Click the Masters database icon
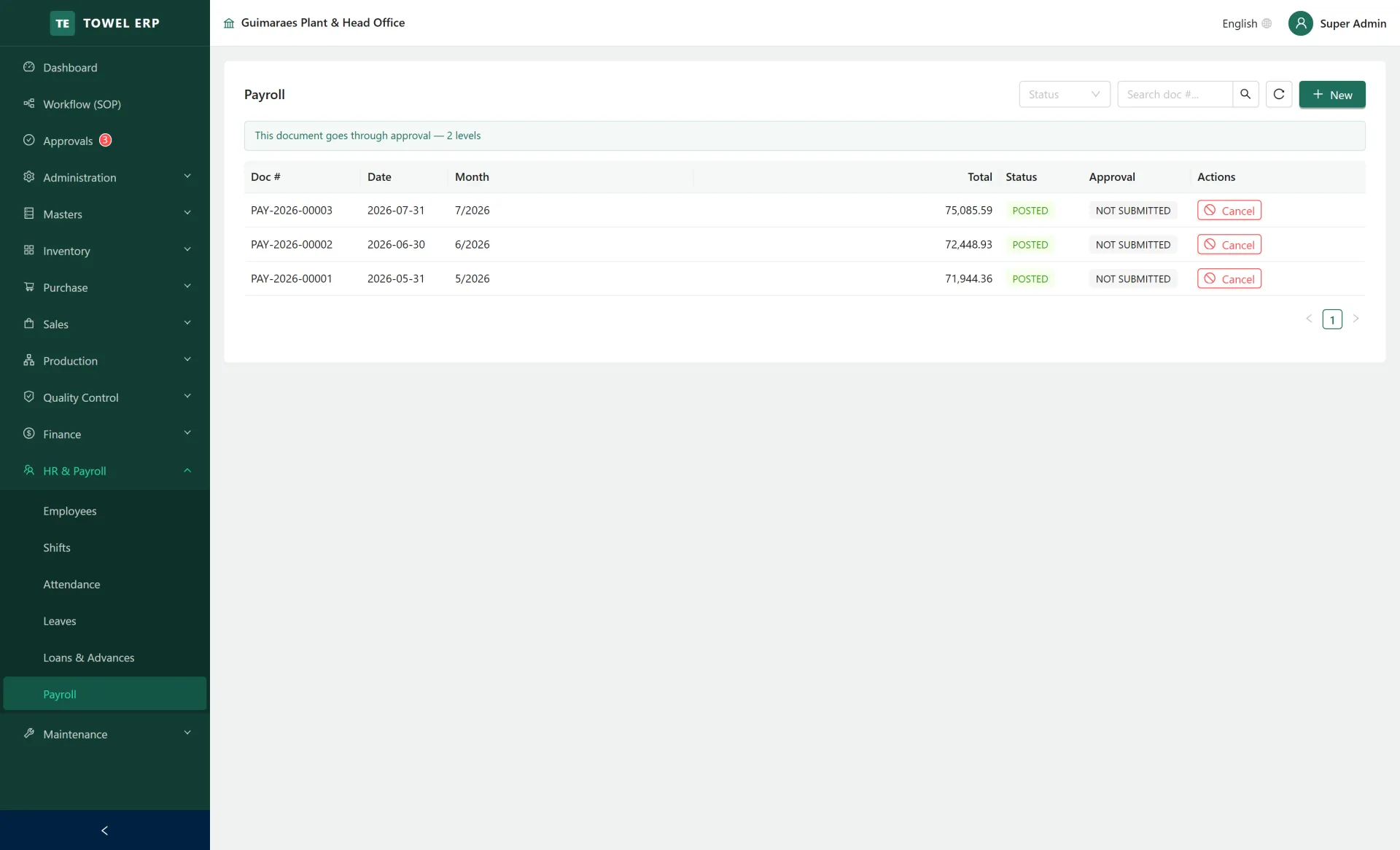The height and width of the screenshot is (850, 1400). [29, 214]
